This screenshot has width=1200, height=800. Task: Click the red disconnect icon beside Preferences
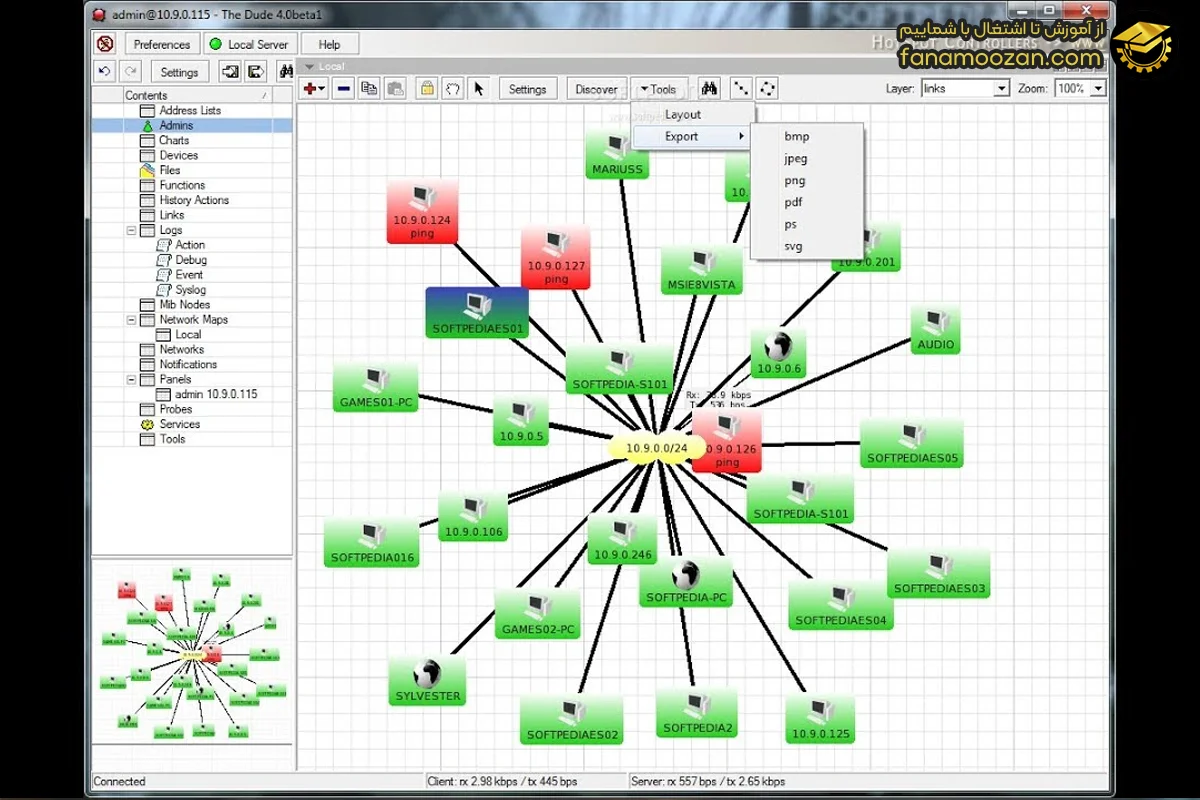105,44
